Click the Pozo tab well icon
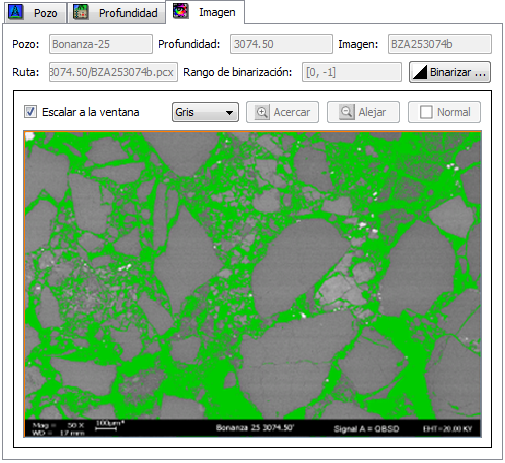 point(15,12)
